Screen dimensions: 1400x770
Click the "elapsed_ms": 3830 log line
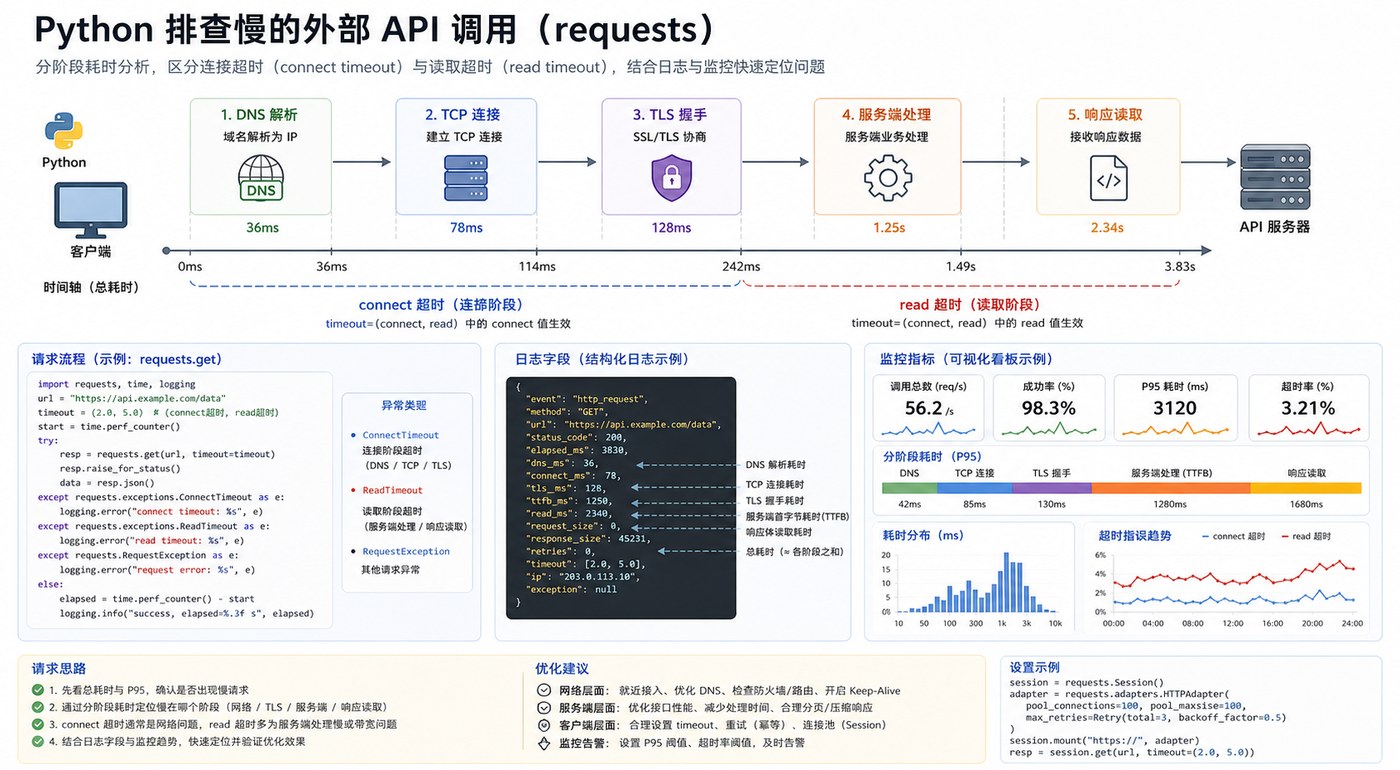[x=577, y=450]
